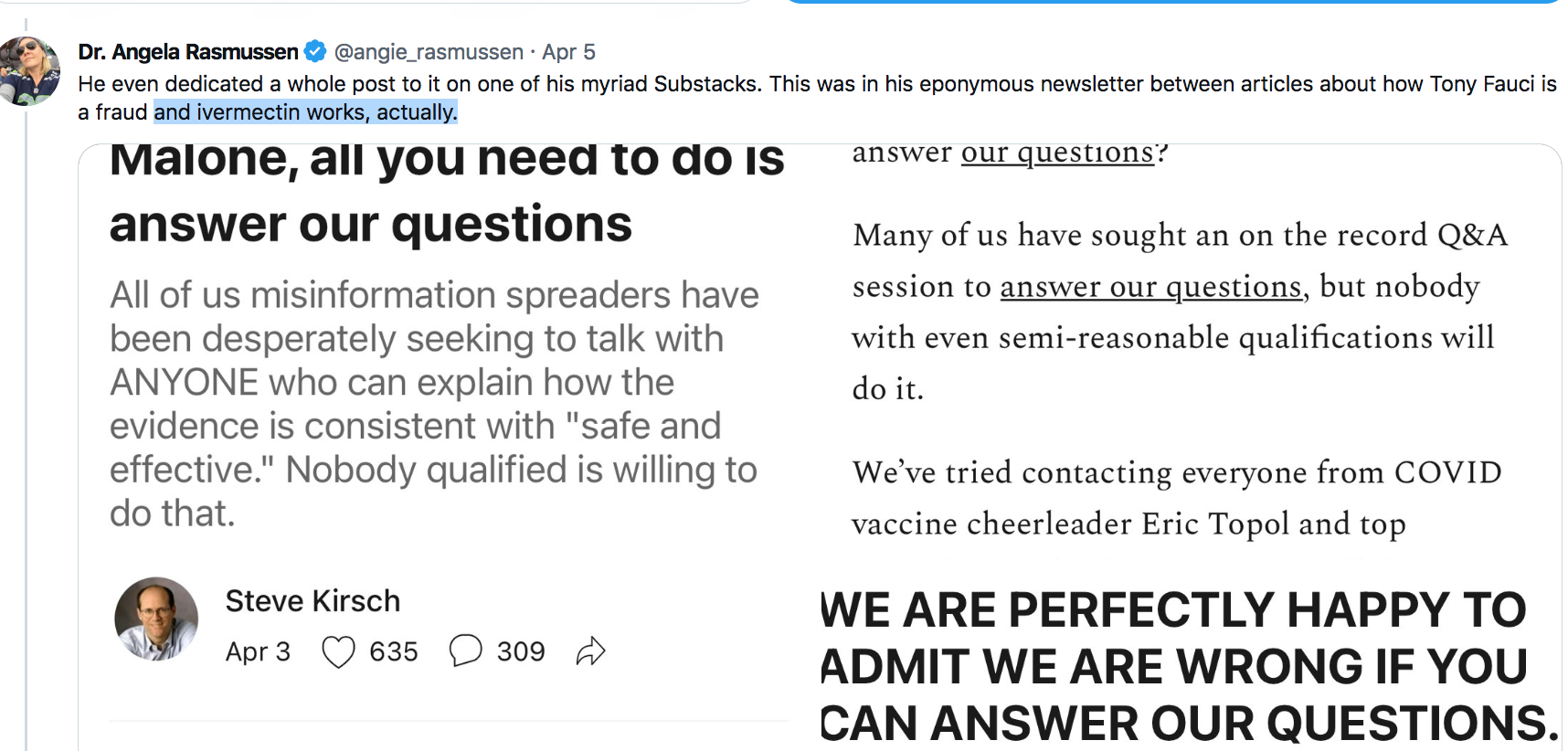Click the blue verified badge
The image size is (1568, 751).
click(x=315, y=52)
